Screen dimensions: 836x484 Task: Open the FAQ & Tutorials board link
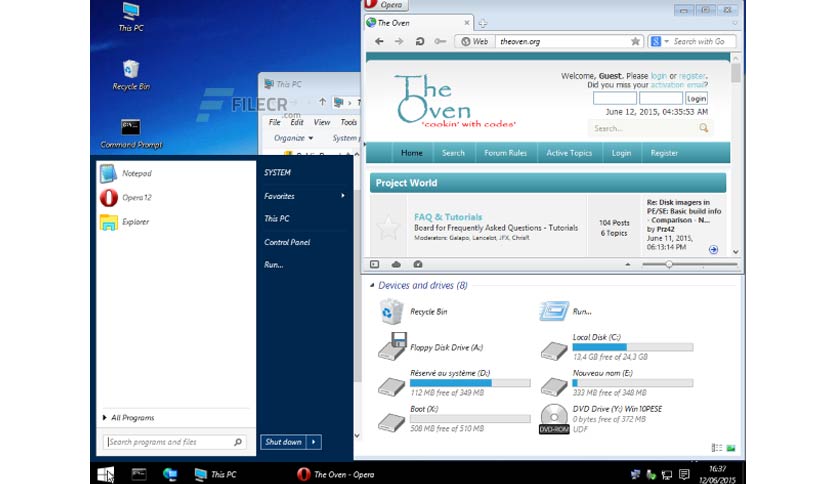coord(448,217)
